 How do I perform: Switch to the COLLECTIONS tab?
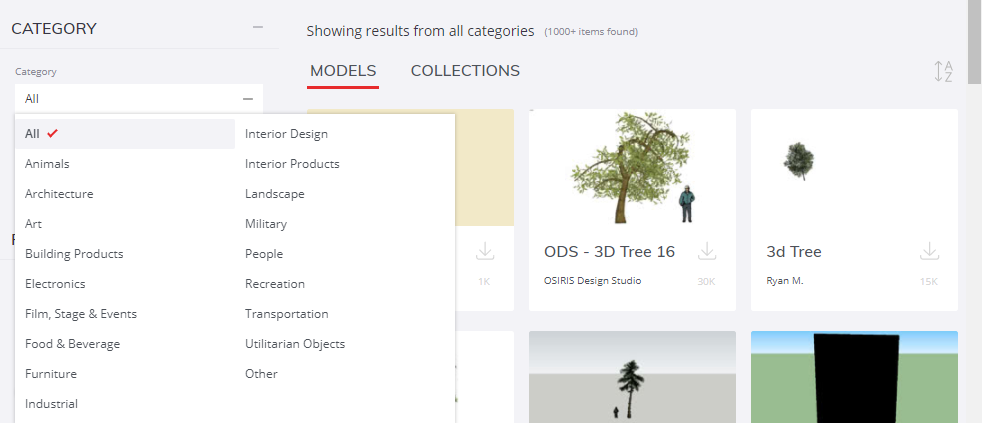pos(465,71)
